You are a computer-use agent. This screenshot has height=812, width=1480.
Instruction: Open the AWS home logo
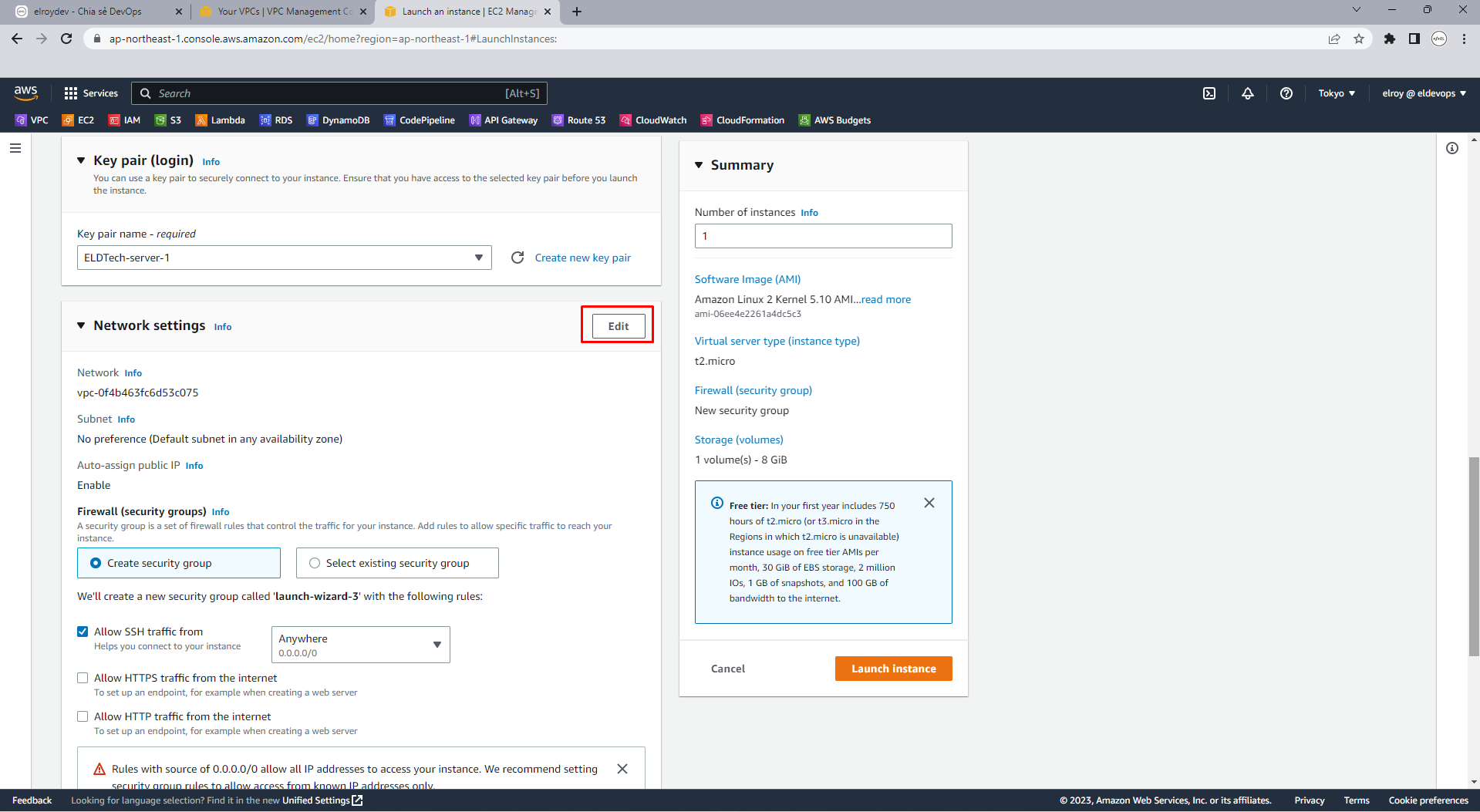click(x=25, y=93)
